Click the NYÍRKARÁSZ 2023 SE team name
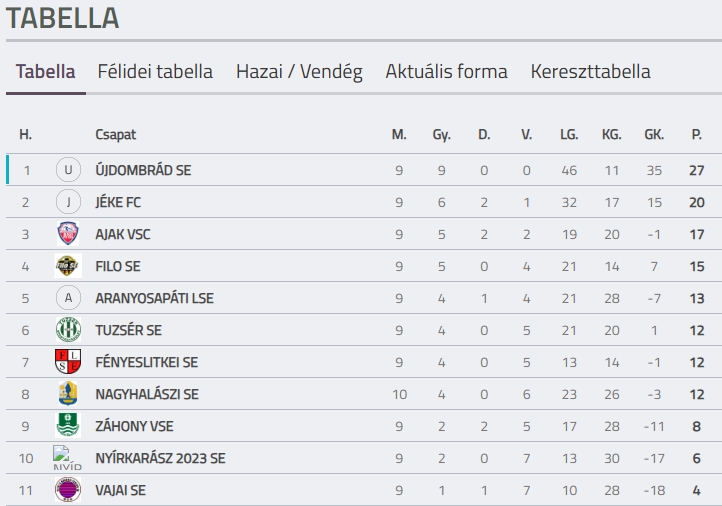722x506 pixels. point(160,458)
